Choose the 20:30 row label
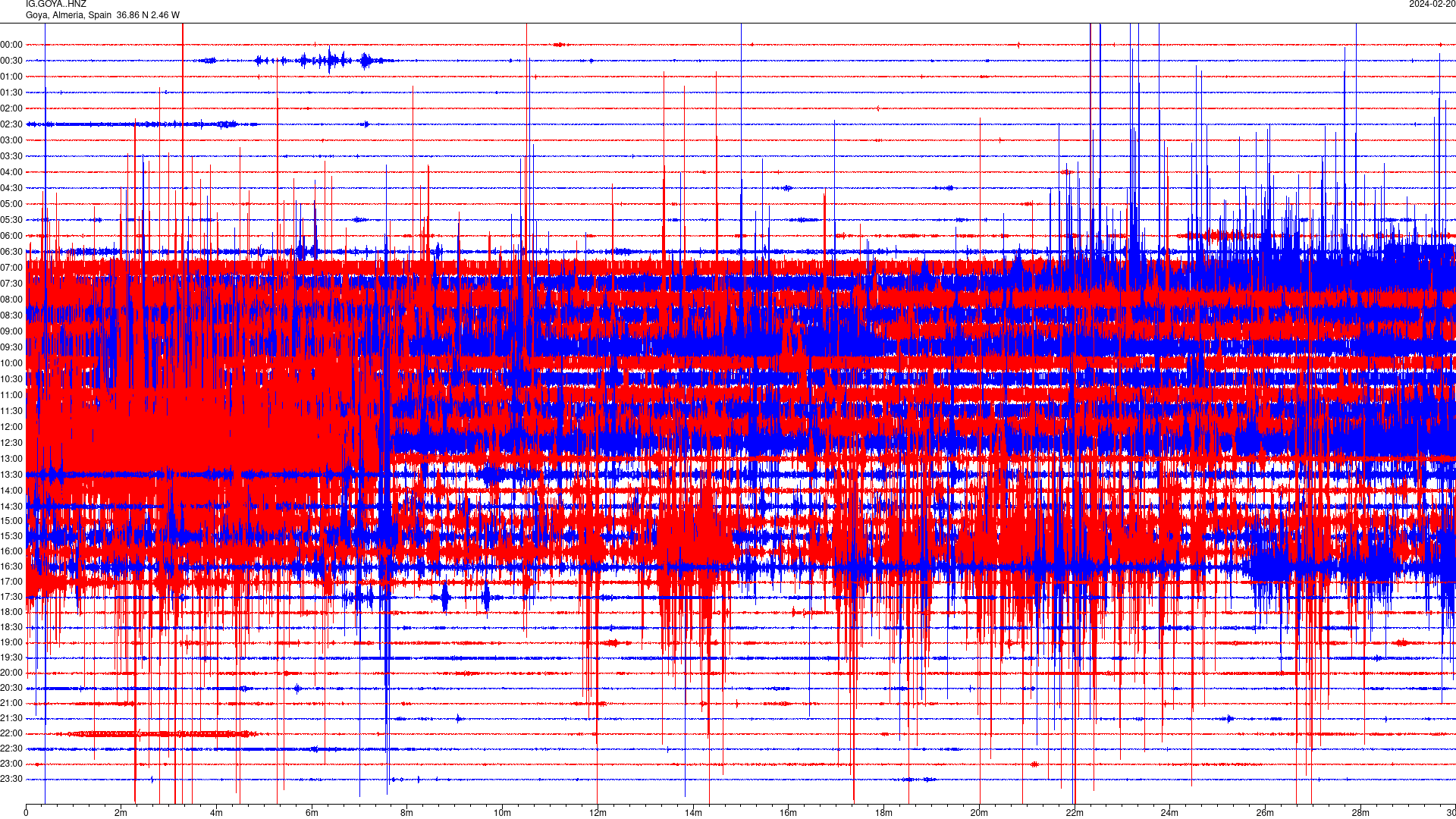This screenshot has width=1456, height=819. (11, 688)
